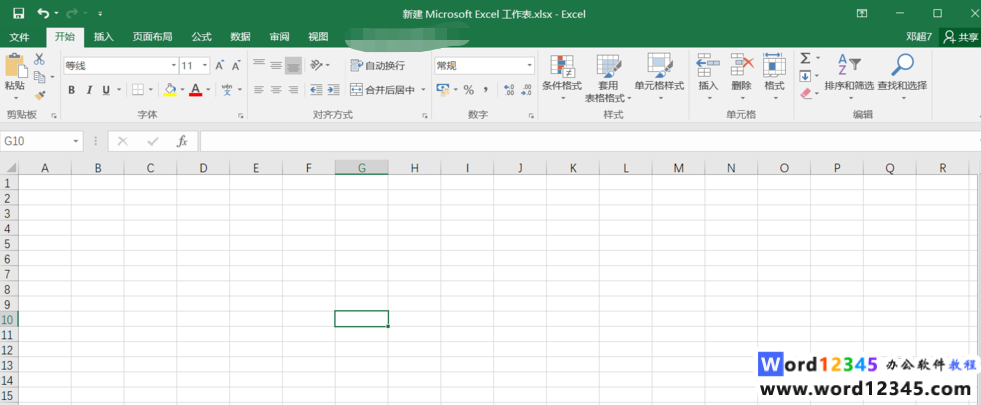Select middle vertical align icon
This screenshot has width=981, height=405.
coord(276,65)
